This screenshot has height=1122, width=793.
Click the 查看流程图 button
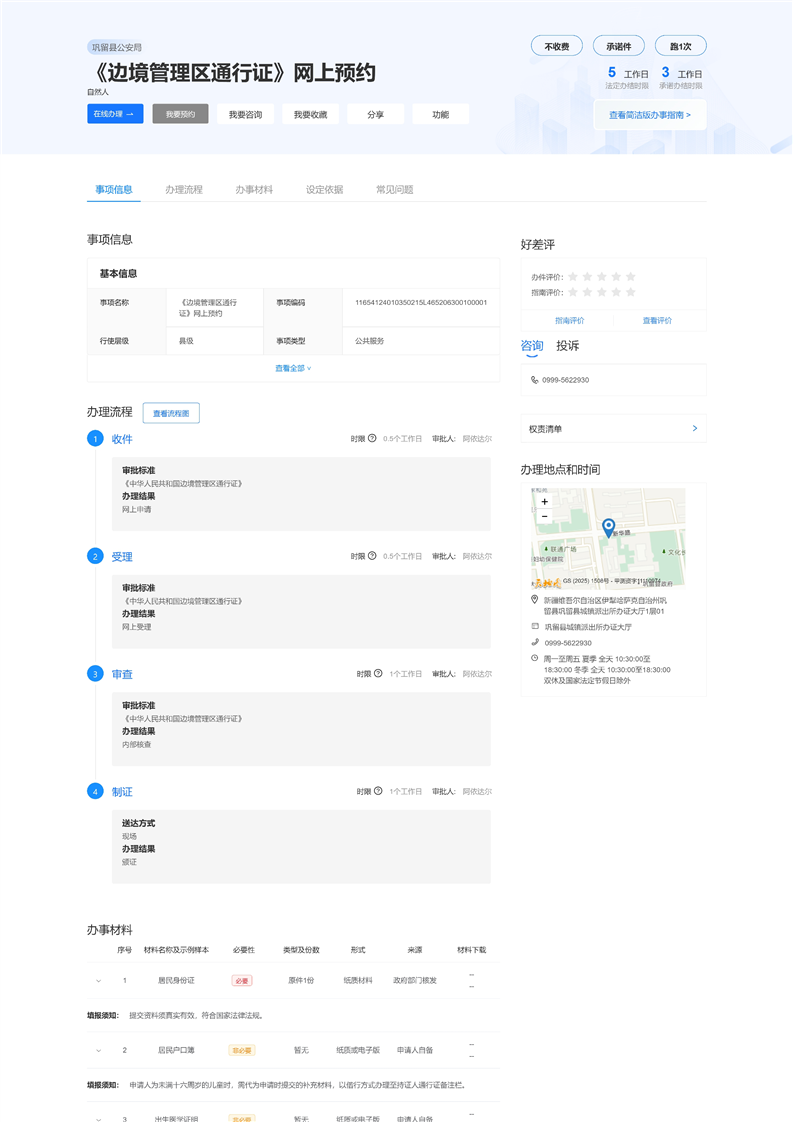[x=171, y=413]
